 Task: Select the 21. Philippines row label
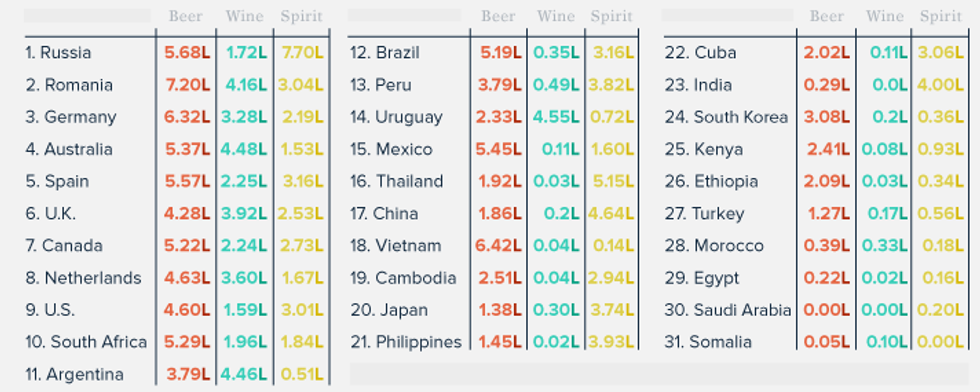click(x=406, y=342)
